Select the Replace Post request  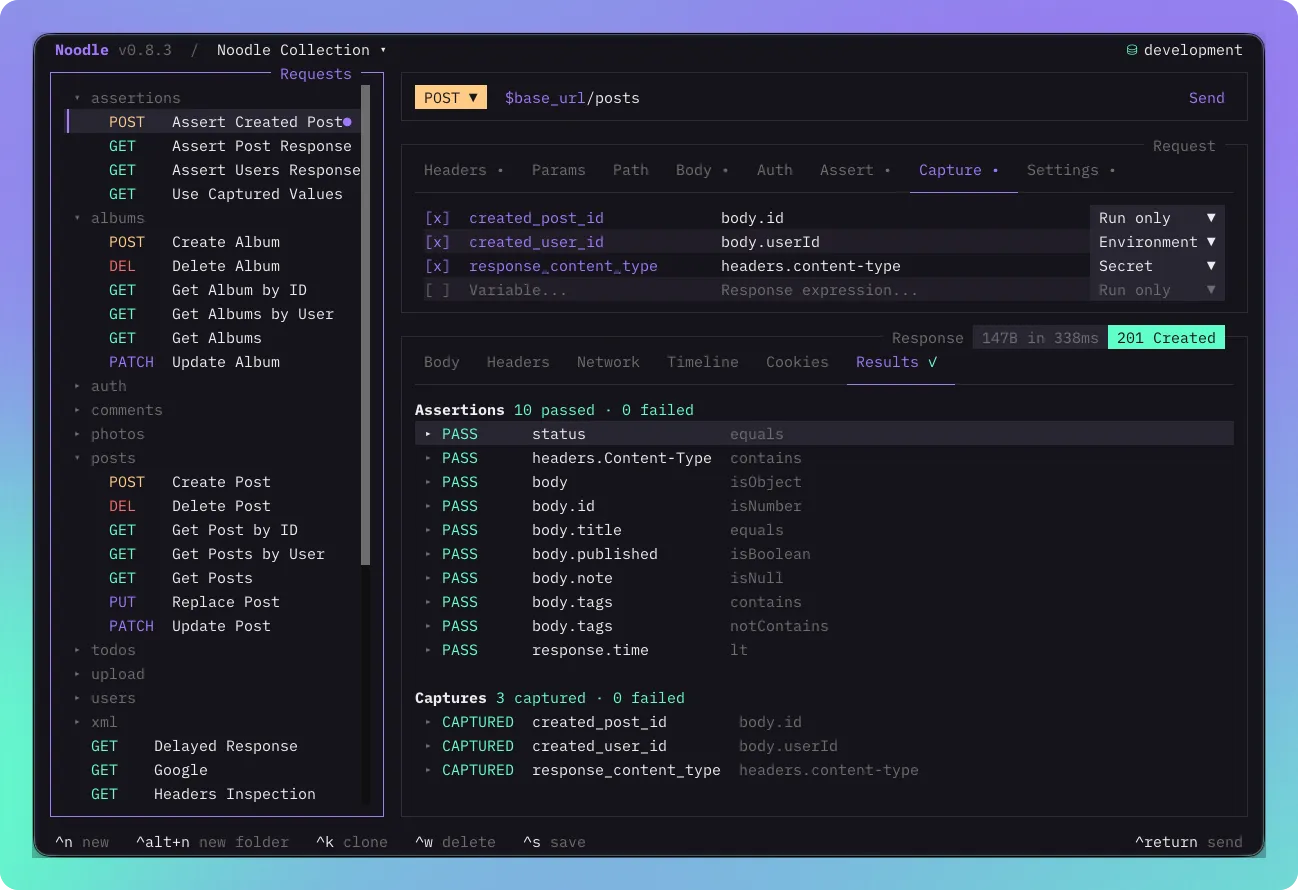(x=213, y=602)
